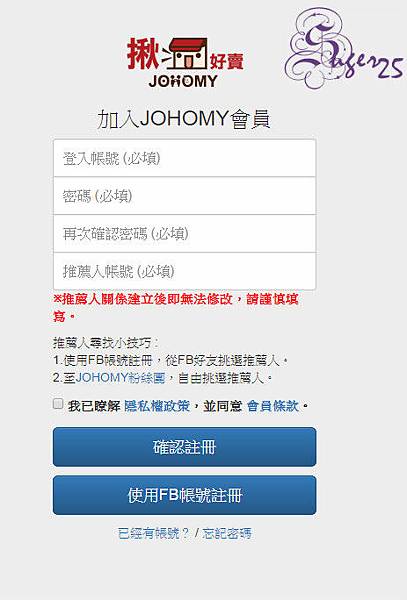The height and width of the screenshot is (600, 407).
Task: Focus the 推薦人帳號 (必填) field
Action: click(185, 271)
